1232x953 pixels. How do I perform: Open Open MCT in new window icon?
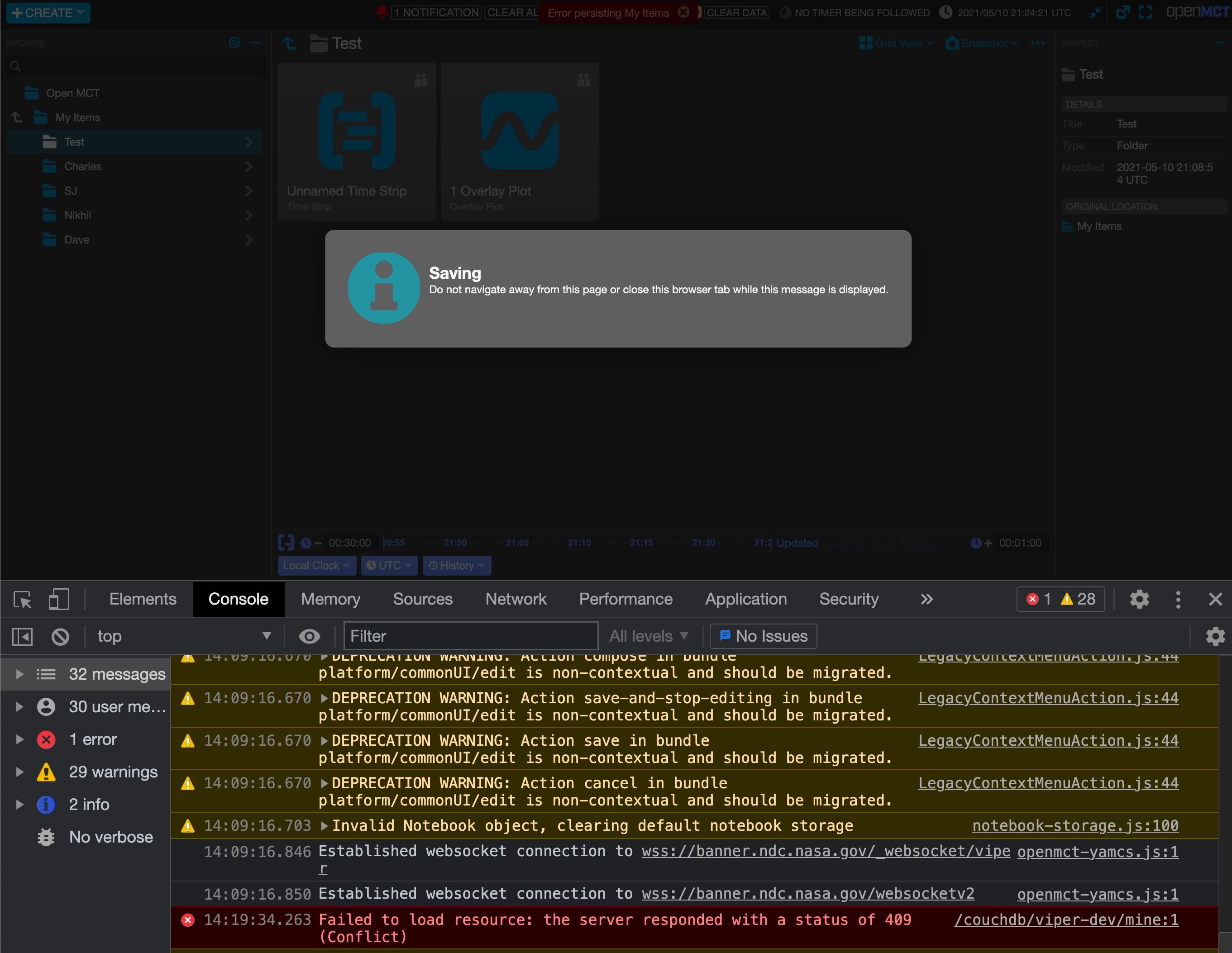click(1122, 12)
